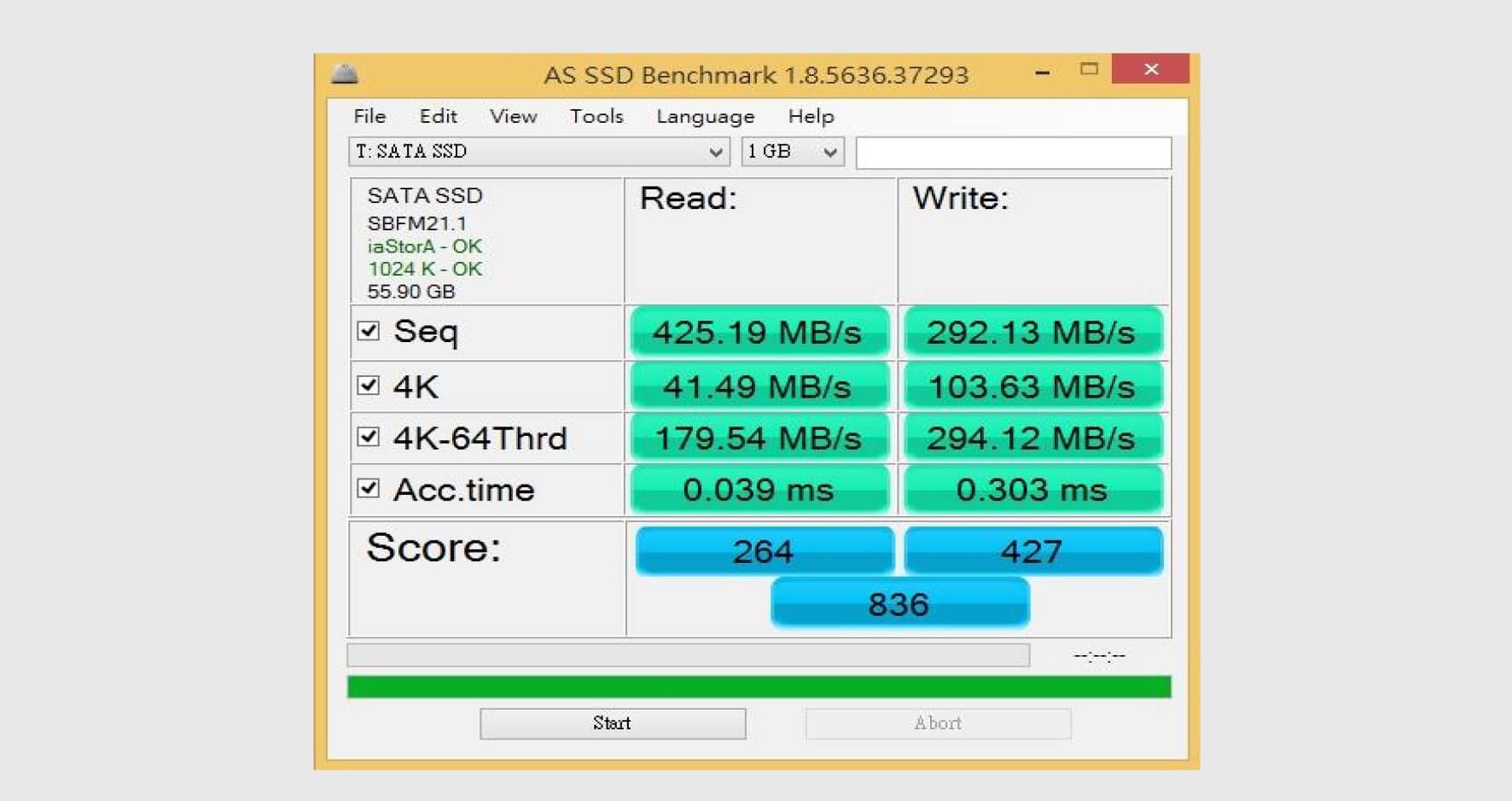The width and height of the screenshot is (1512, 801).
Task: Click the sequential read result 425.19 MB/s
Action: (759, 332)
